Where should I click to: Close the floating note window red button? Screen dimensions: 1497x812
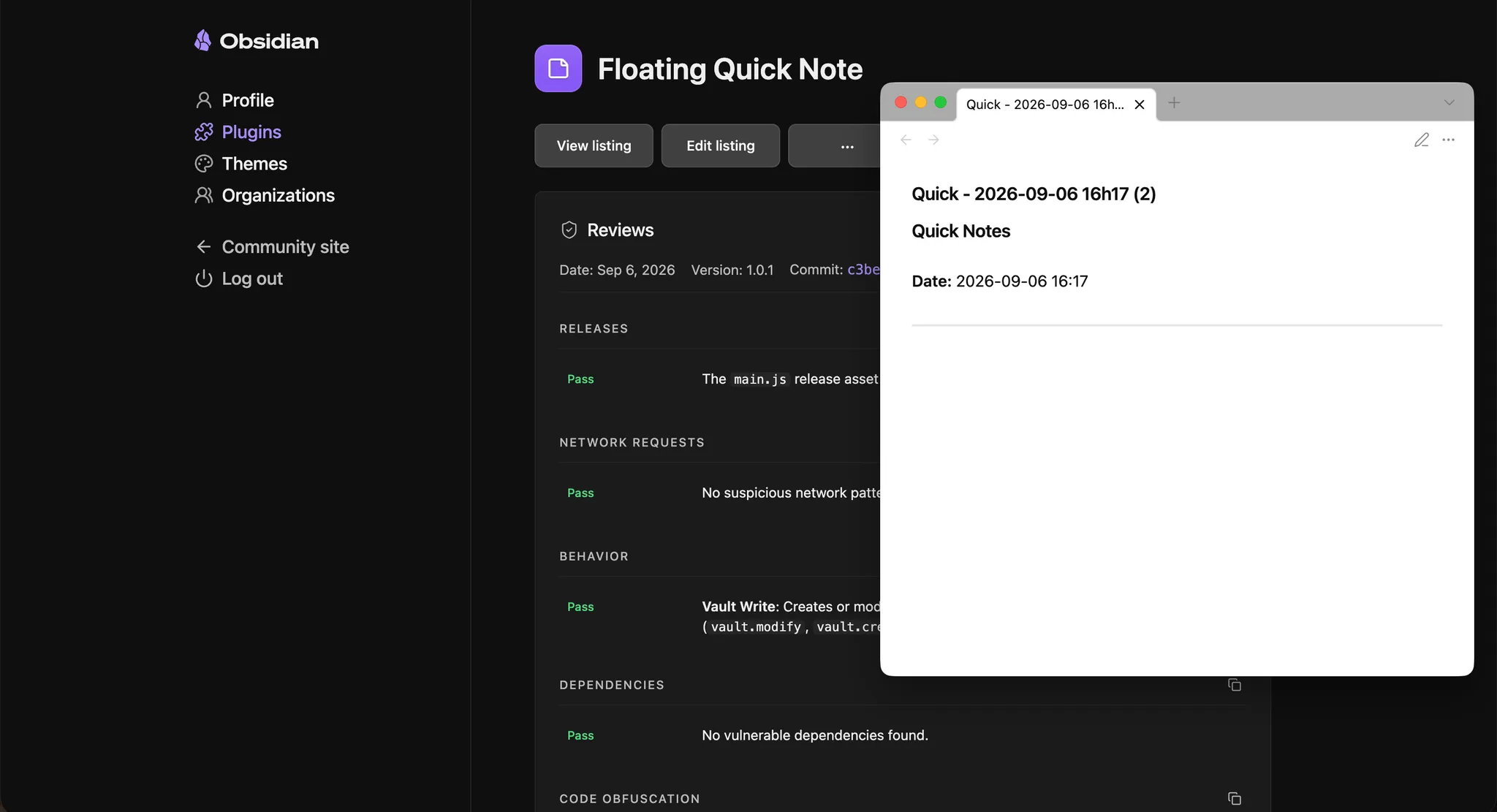tap(901, 102)
